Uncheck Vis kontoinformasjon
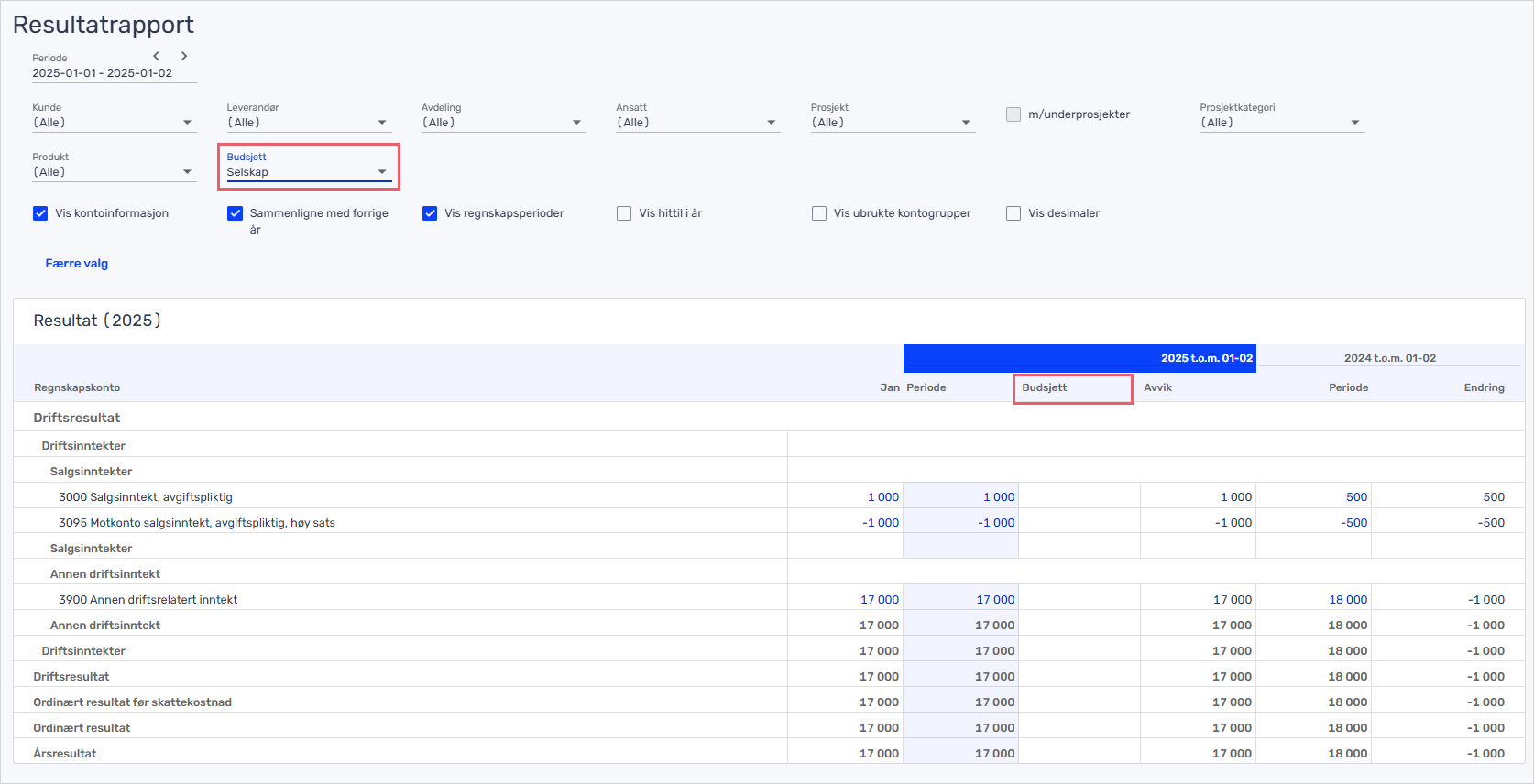1534x784 pixels. pos(40,213)
